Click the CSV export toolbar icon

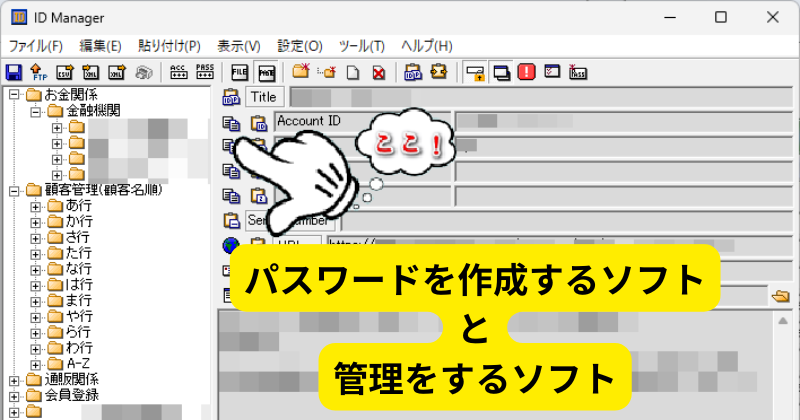click(x=65, y=72)
